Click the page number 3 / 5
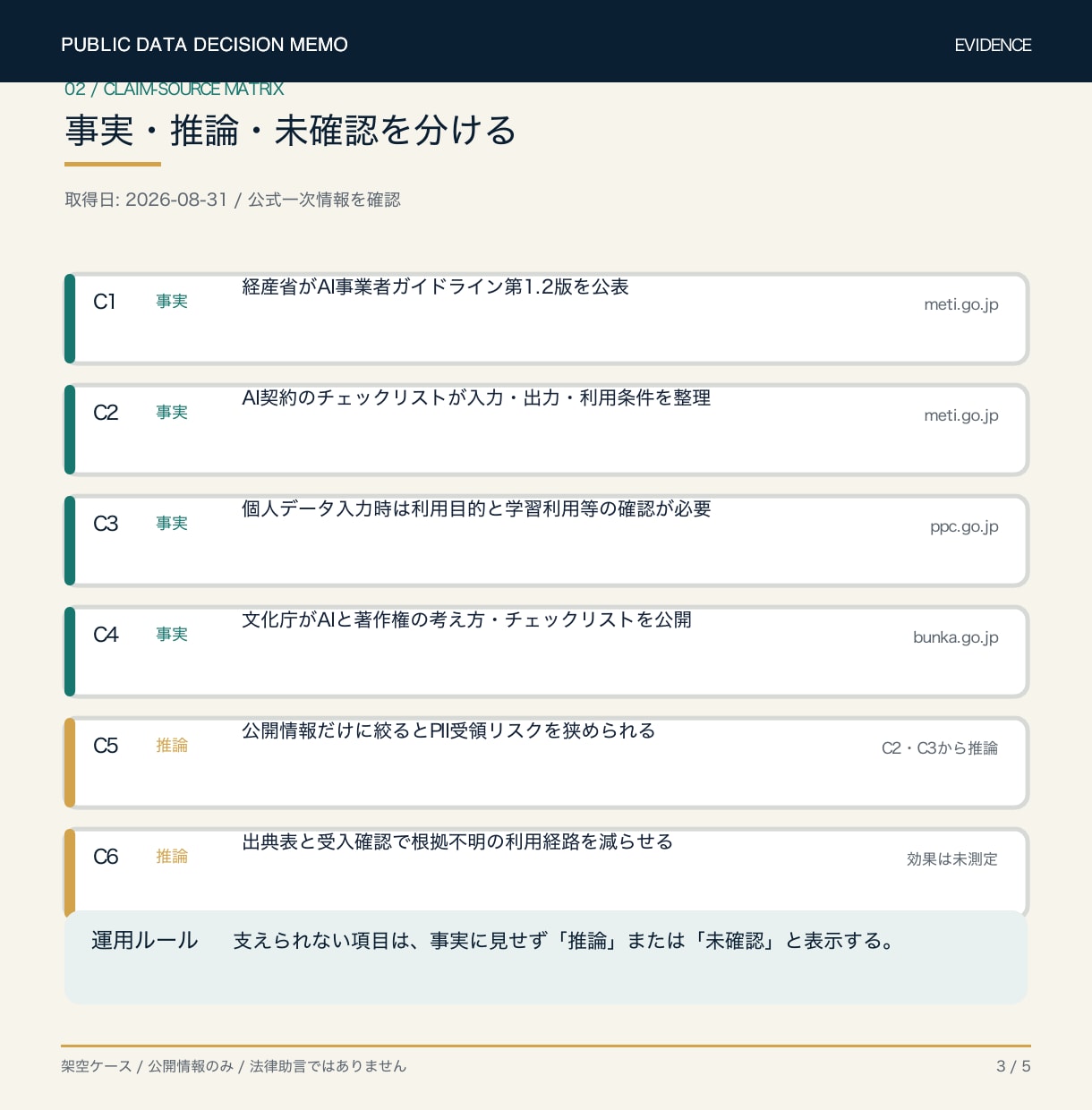Screen dimensions: 1092x1110 [x=1013, y=1066]
